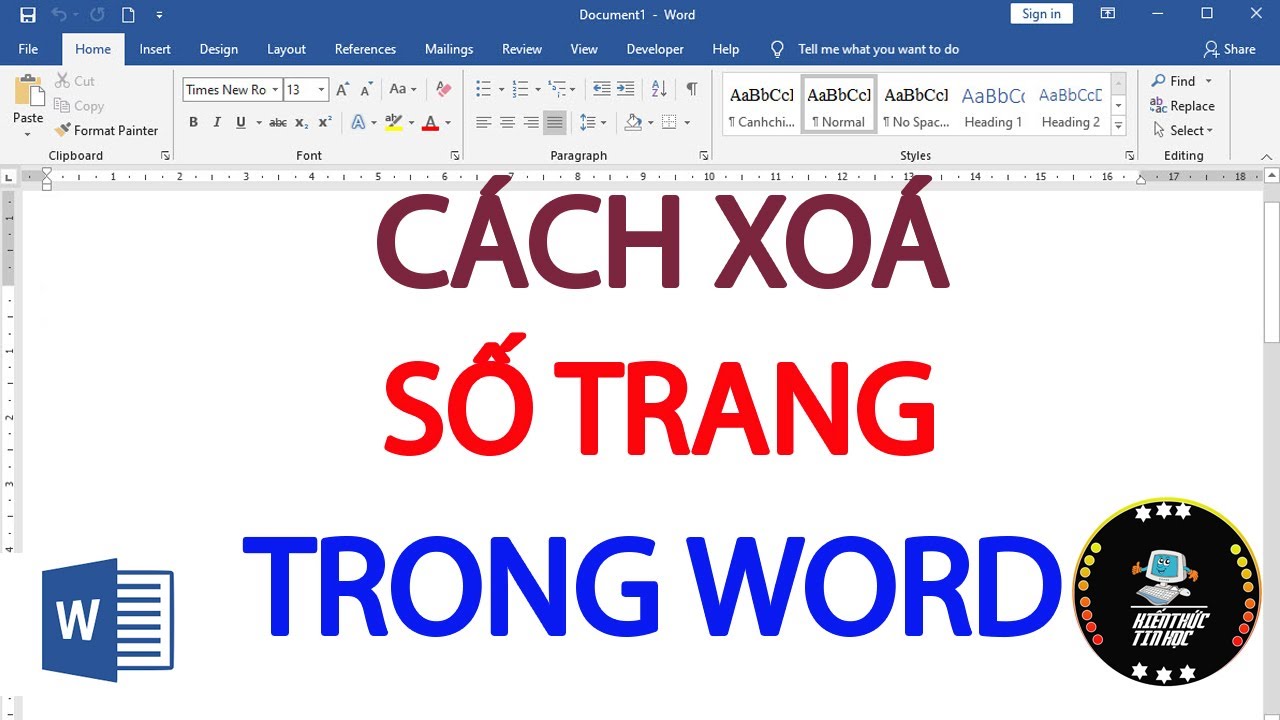Open the Select dropdown in Editing
The image size is (1280, 720).
pyautogui.click(x=1183, y=130)
